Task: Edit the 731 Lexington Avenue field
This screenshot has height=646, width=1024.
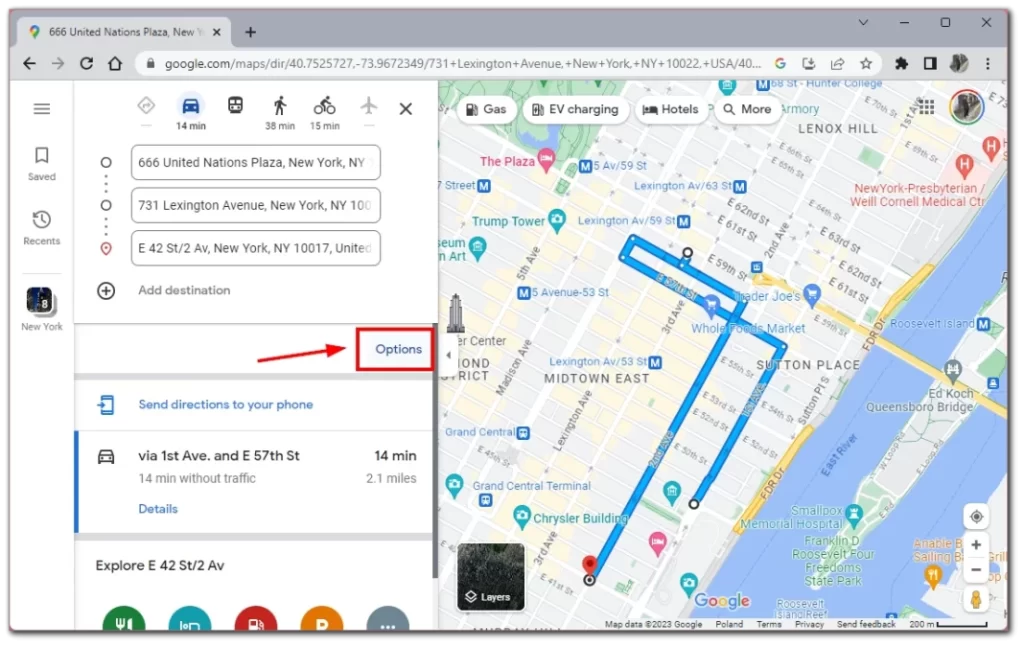Action: tap(255, 205)
